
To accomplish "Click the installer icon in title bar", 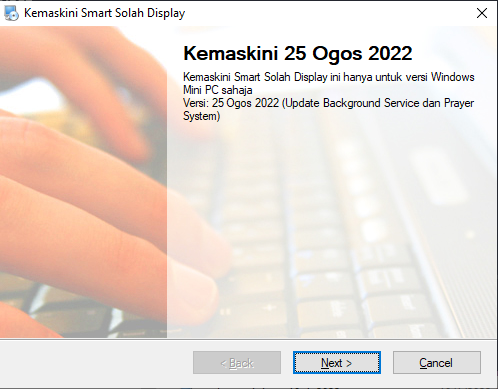I will click(x=11, y=13).
